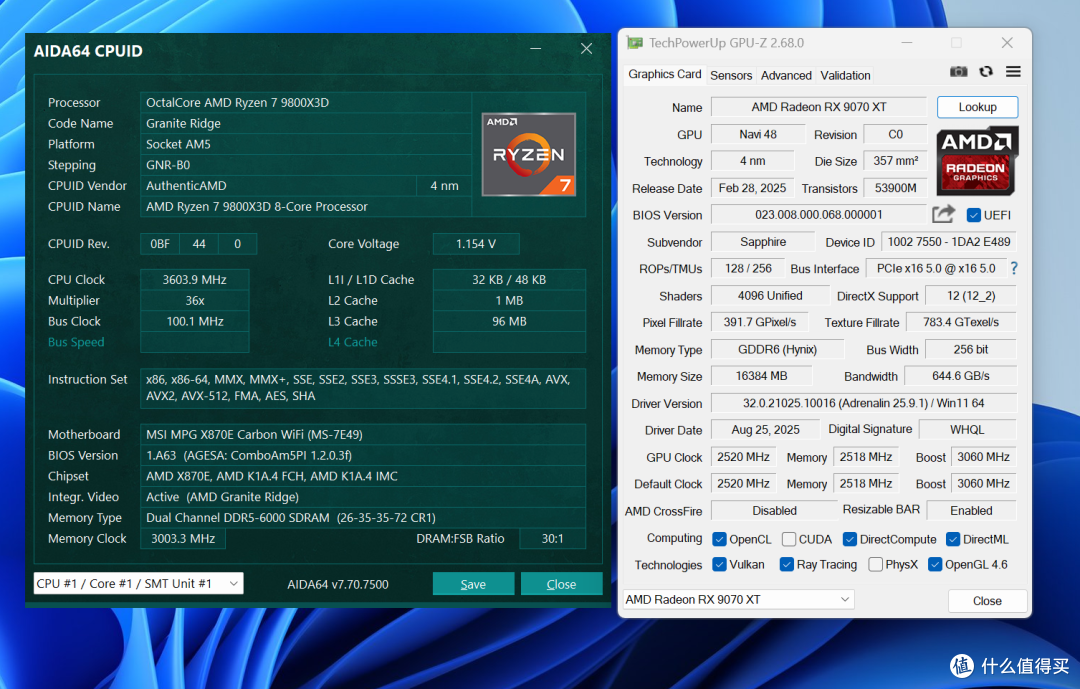Click the Ryzen 7 processor logo

click(x=528, y=154)
